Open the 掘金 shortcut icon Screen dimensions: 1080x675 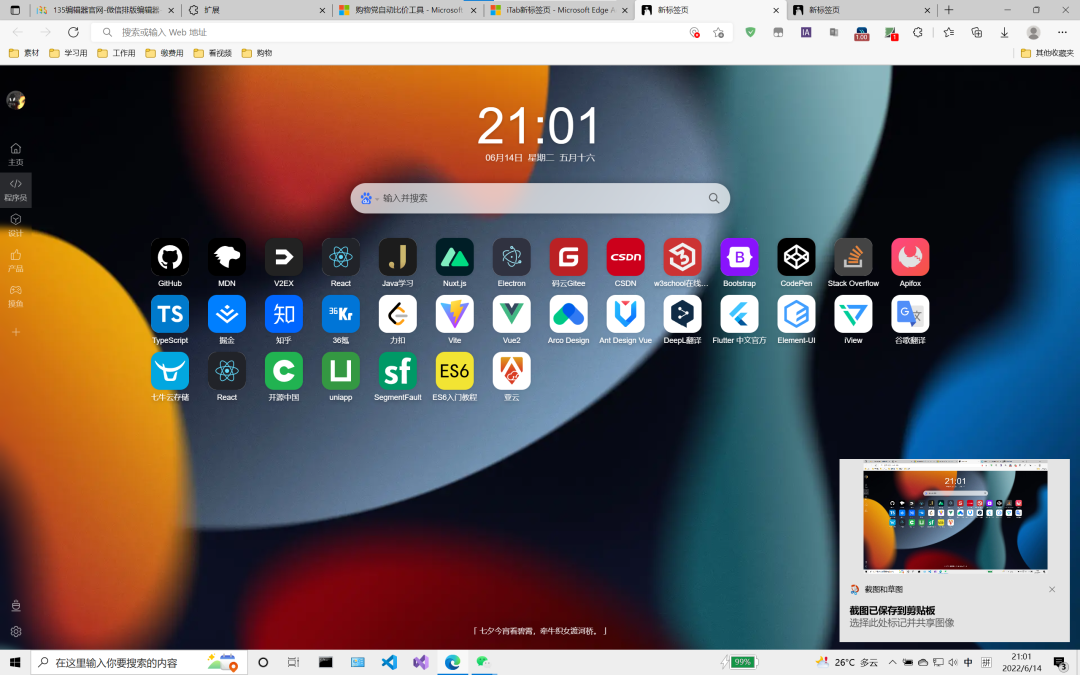227,314
